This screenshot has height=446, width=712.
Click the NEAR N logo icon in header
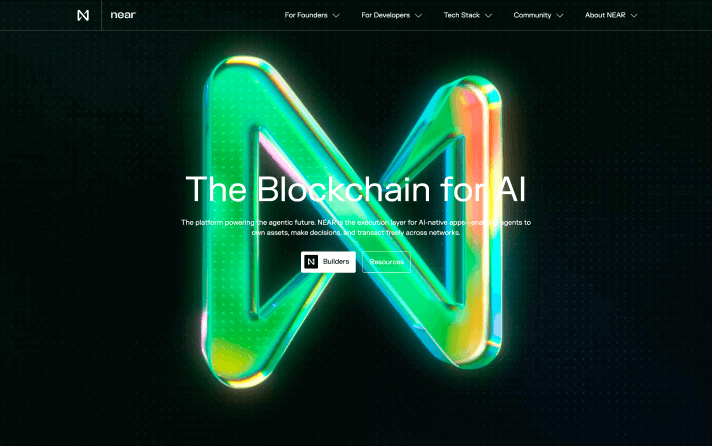tap(83, 15)
